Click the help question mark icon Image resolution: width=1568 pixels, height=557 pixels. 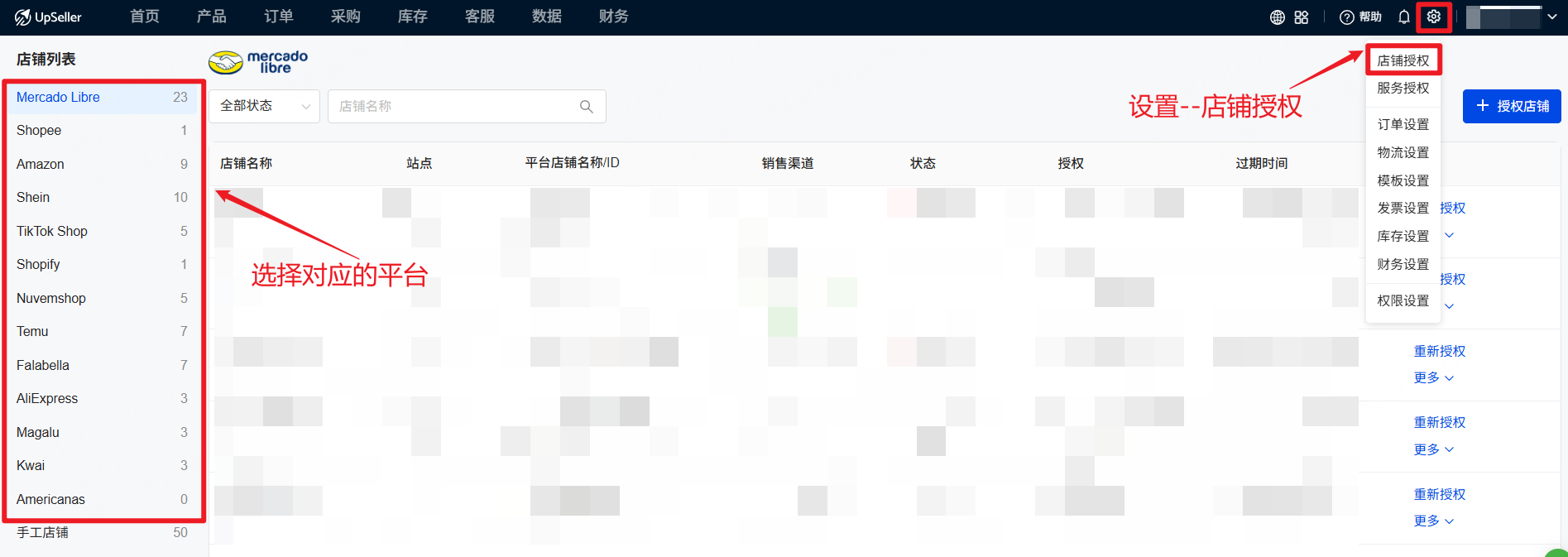(1347, 17)
